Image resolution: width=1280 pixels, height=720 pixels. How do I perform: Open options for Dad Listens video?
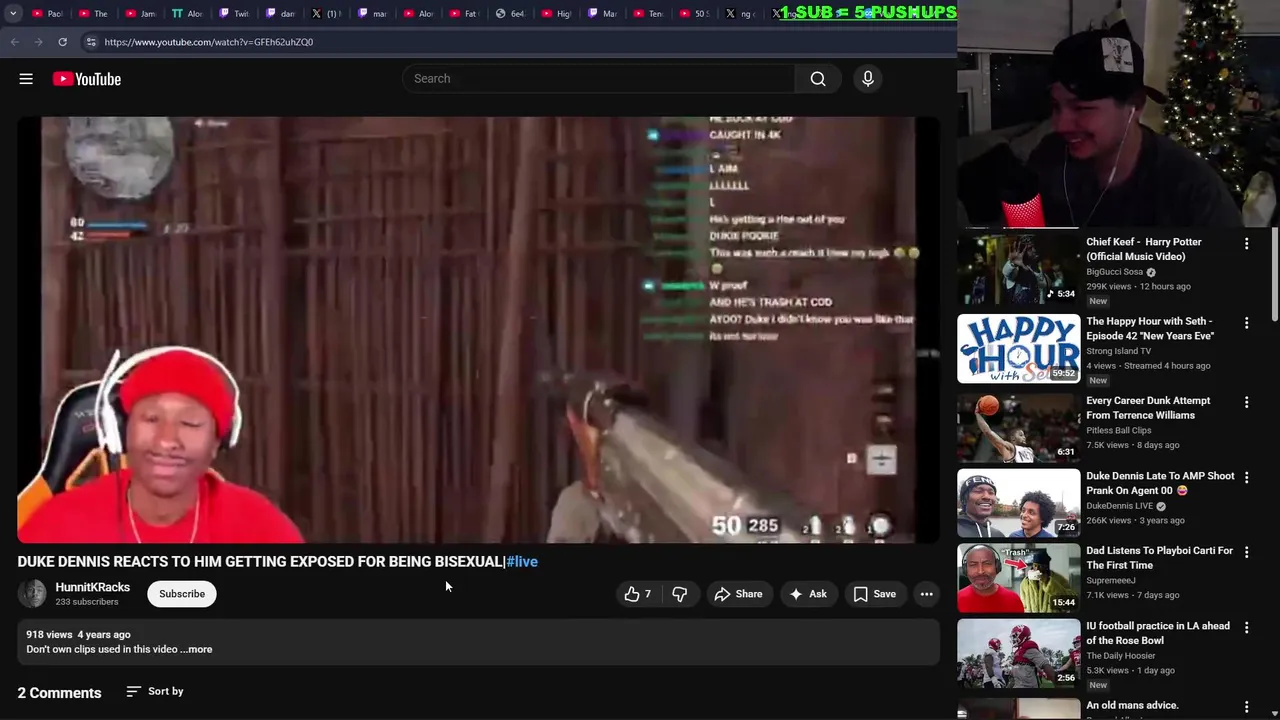(x=1246, y=552)
